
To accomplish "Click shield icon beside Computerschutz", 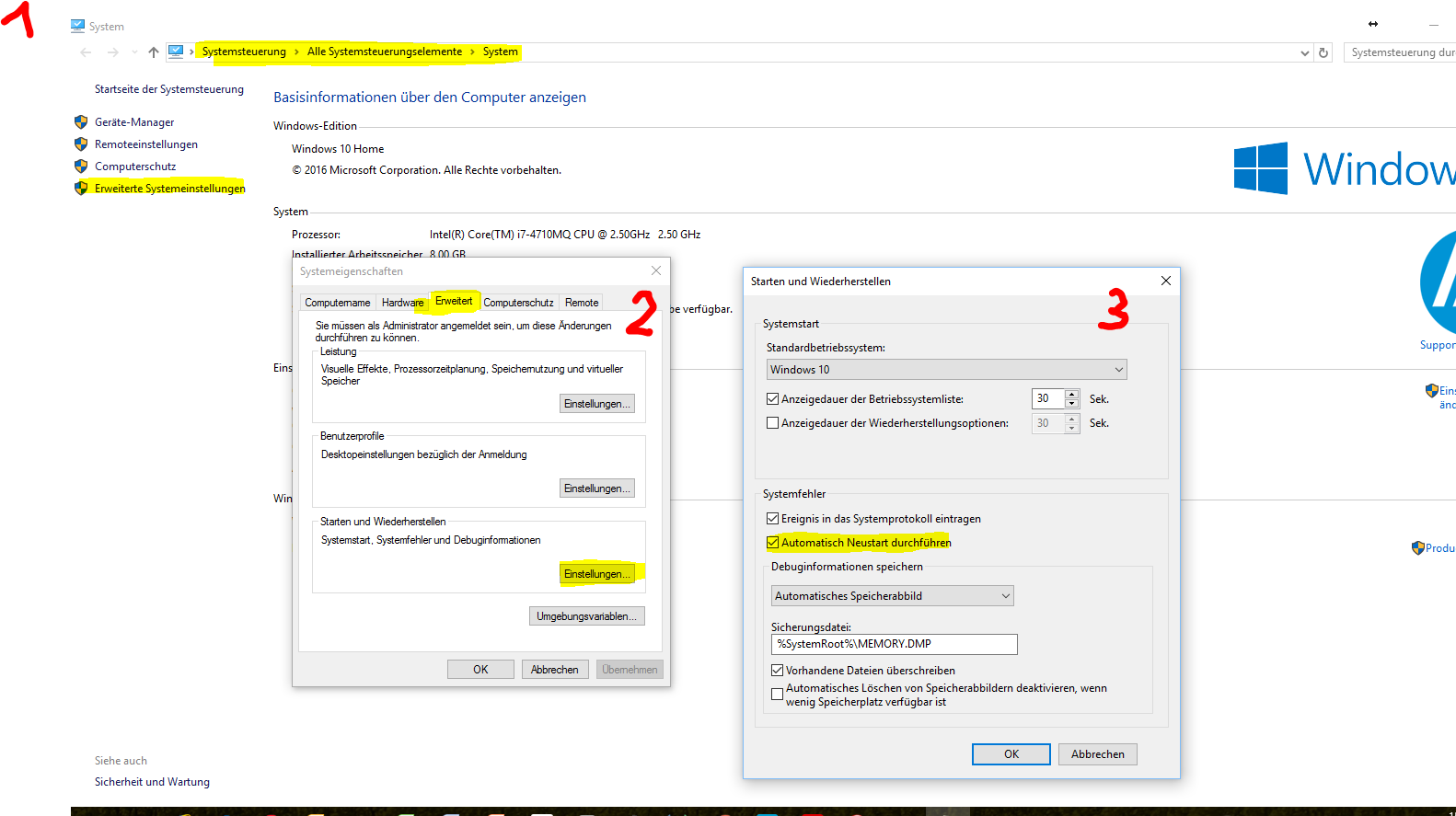I will (x=81, y=166).
